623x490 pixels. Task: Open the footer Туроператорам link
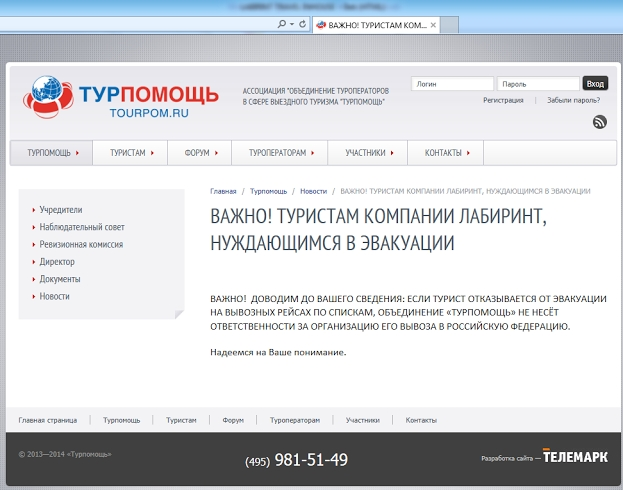(295, 420)
